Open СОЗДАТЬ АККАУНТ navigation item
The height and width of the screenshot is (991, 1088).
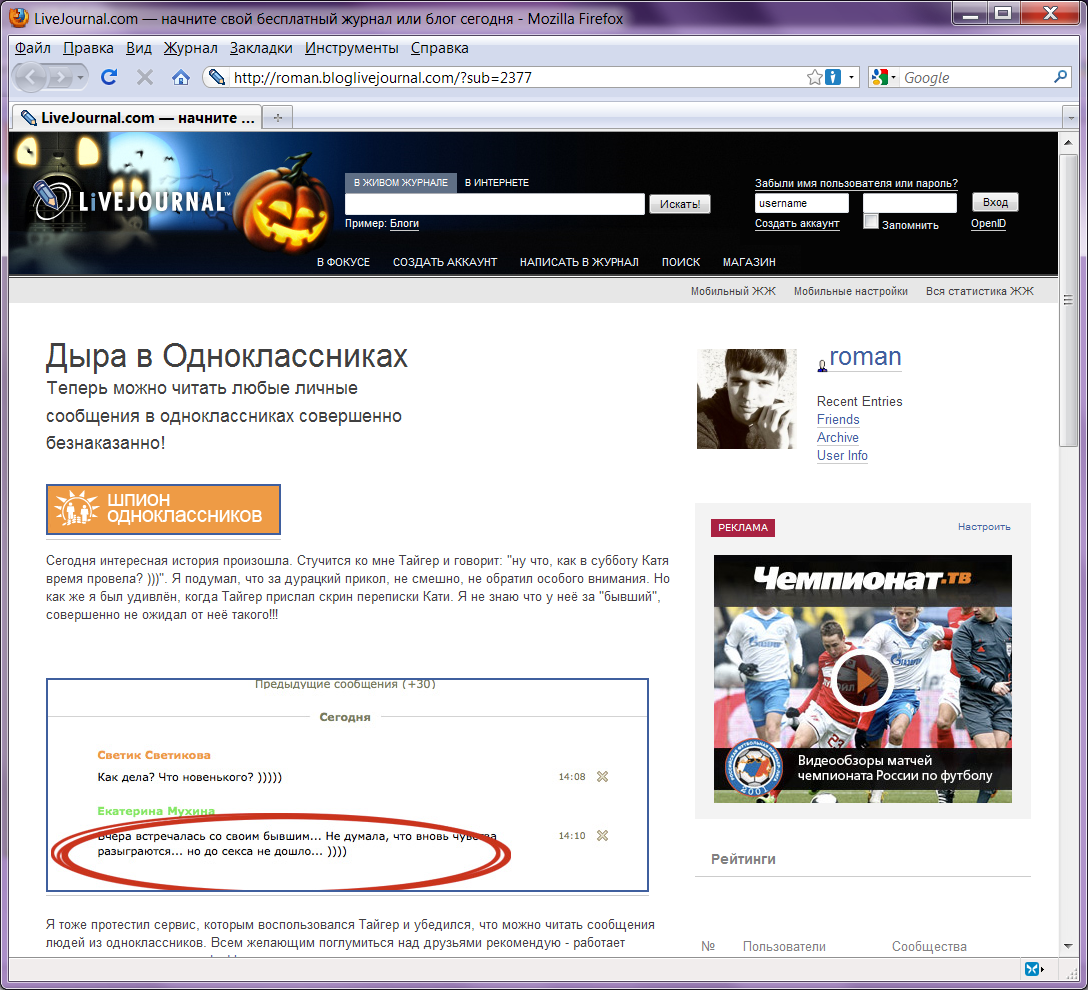[x=445, y=262]
